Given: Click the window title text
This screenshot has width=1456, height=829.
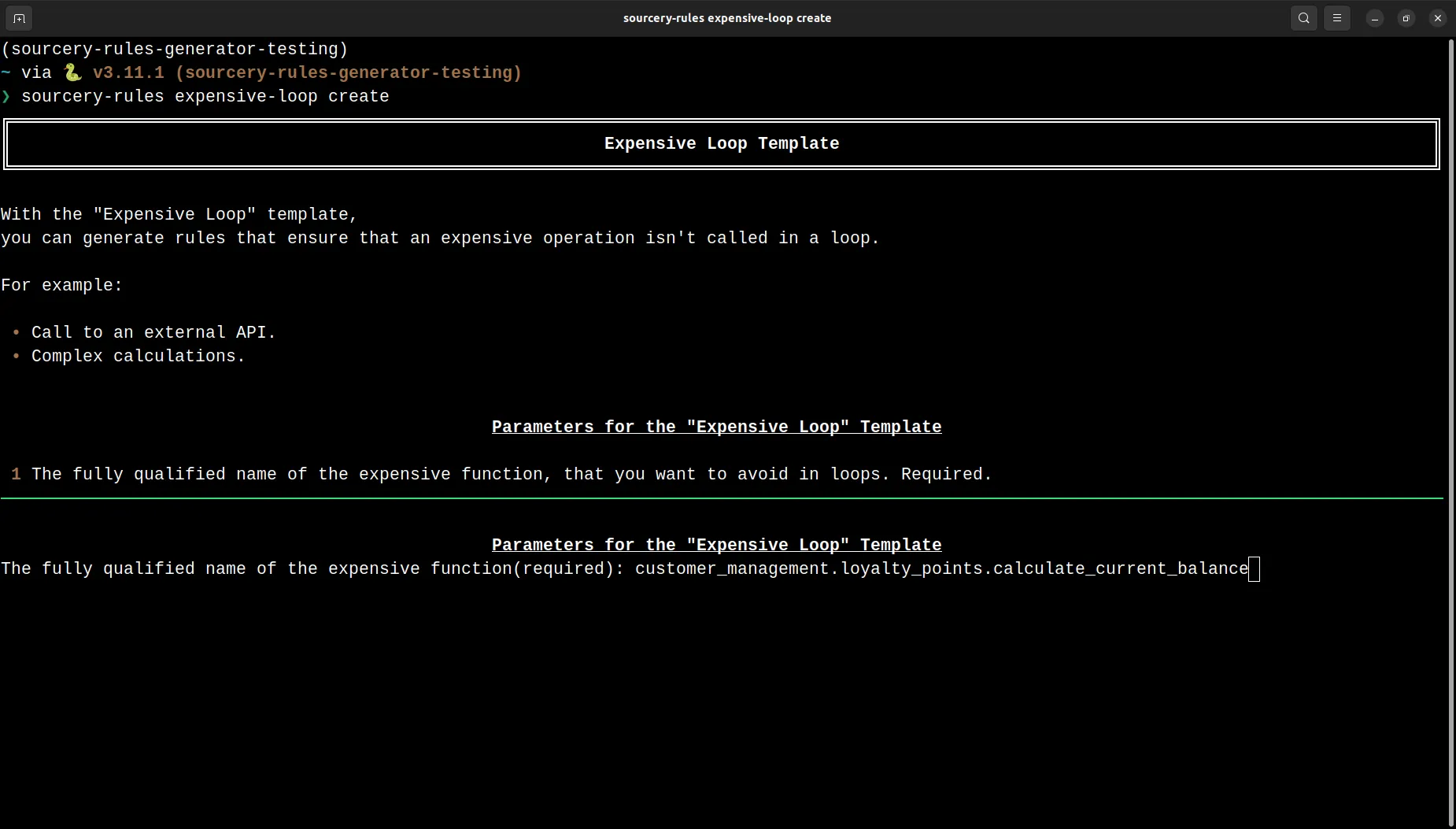Looking at the screenshot, I should [x=726, y=17].
